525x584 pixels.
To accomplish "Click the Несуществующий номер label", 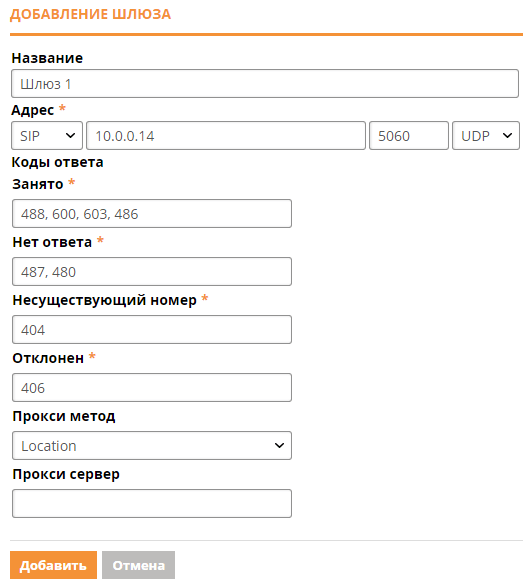I will coord(104,300).
